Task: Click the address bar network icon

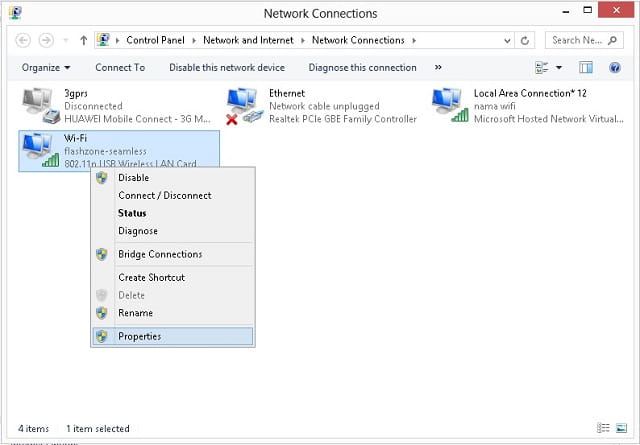Action: tap(104, 40)
